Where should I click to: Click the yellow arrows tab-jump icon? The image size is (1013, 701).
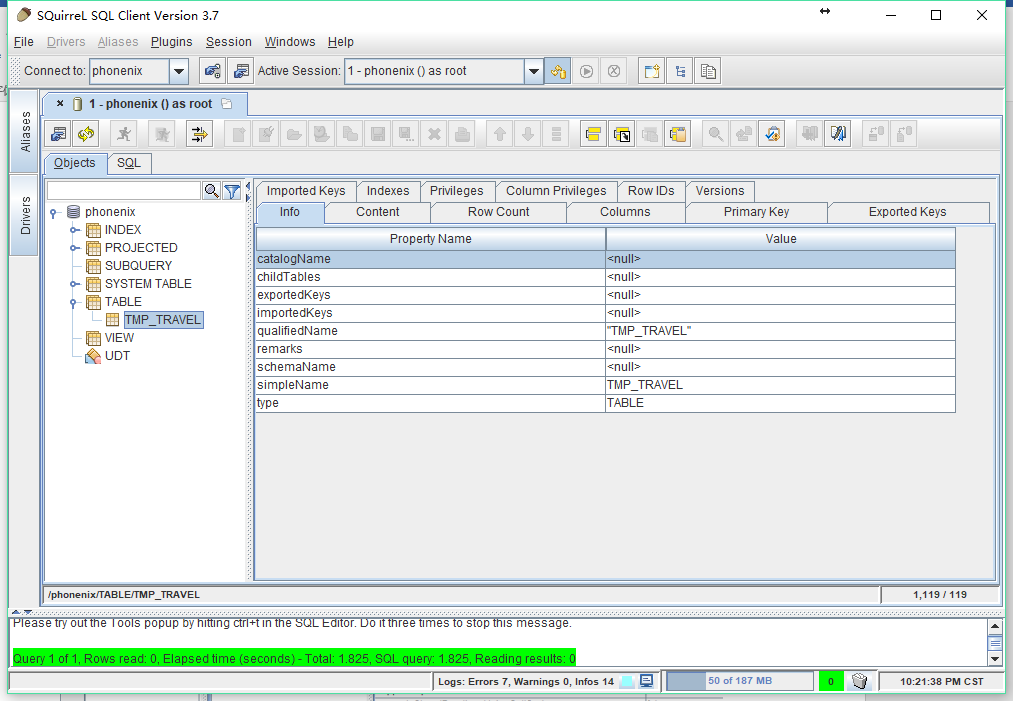199,134
